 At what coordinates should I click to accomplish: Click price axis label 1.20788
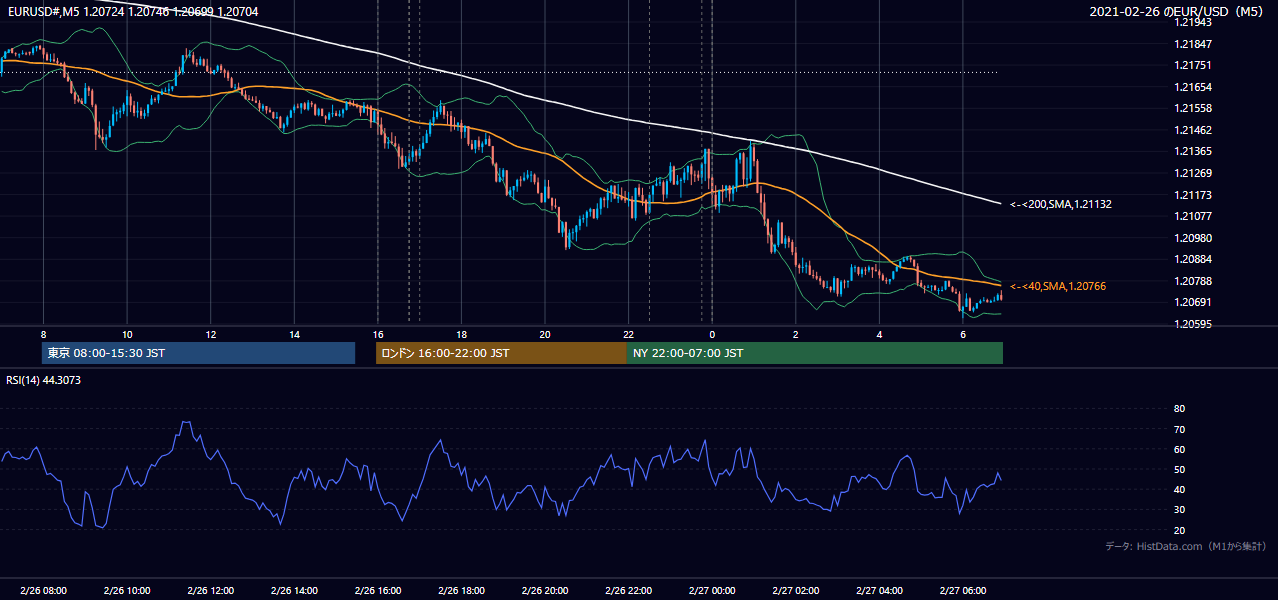1193,281
